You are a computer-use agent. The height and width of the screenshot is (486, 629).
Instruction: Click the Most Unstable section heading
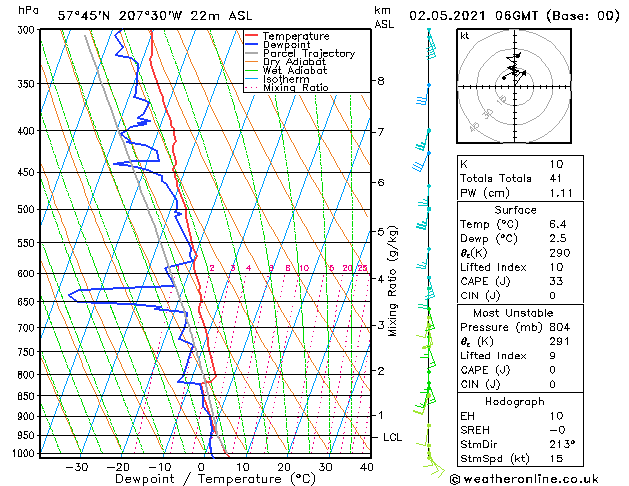[513, 313]
